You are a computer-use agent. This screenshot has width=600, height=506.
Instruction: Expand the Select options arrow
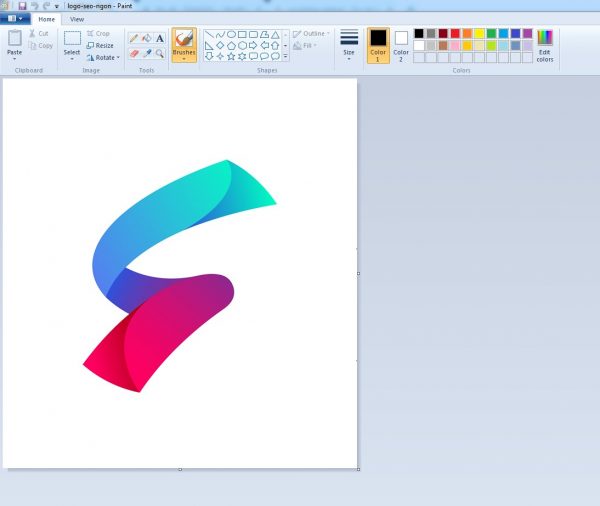click(x=72, y=59)
